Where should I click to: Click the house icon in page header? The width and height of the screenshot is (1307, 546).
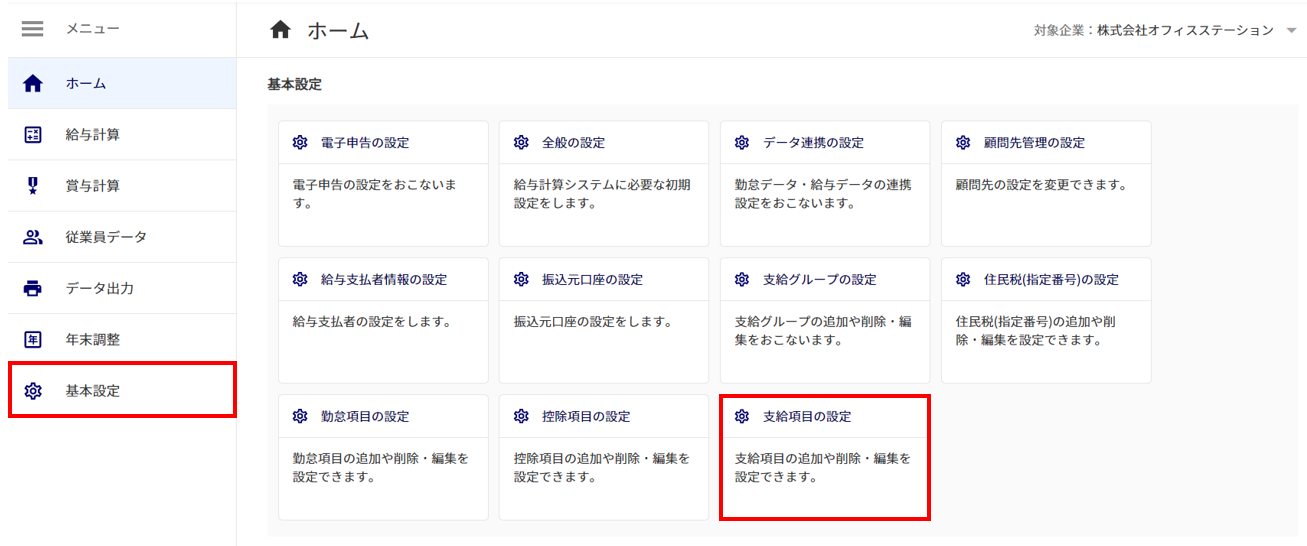(281, 30)
